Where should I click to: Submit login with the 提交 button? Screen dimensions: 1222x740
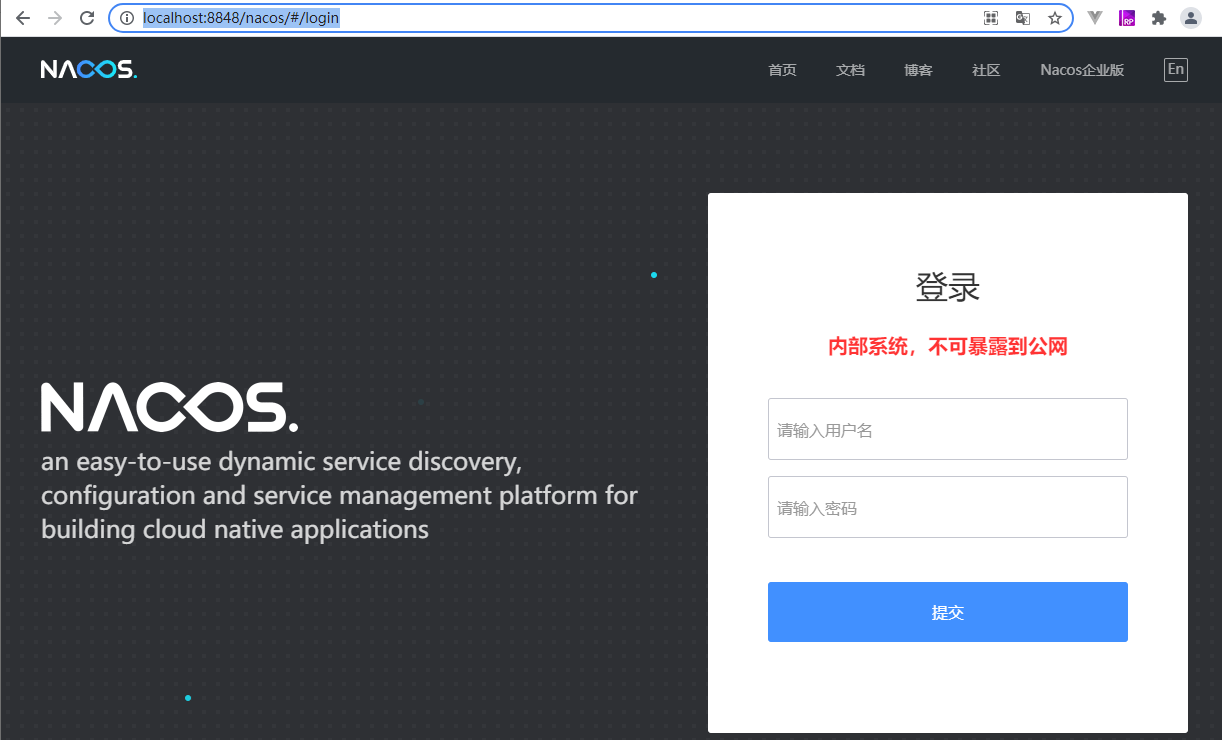pos(948,612)
